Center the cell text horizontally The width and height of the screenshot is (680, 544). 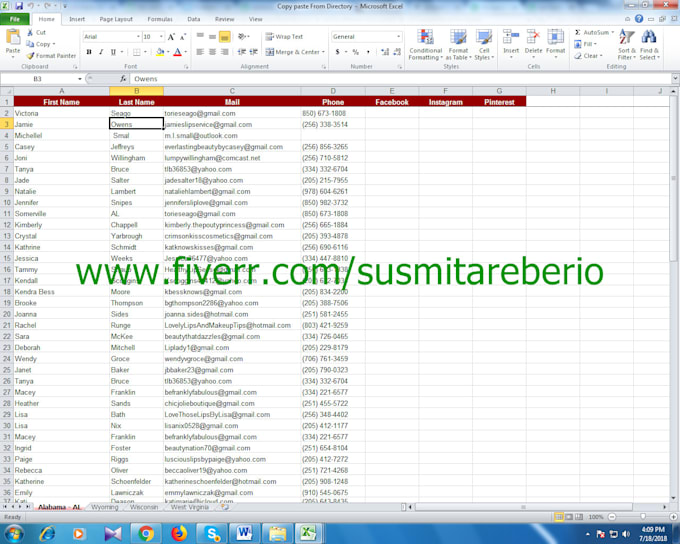coord(212,52)
